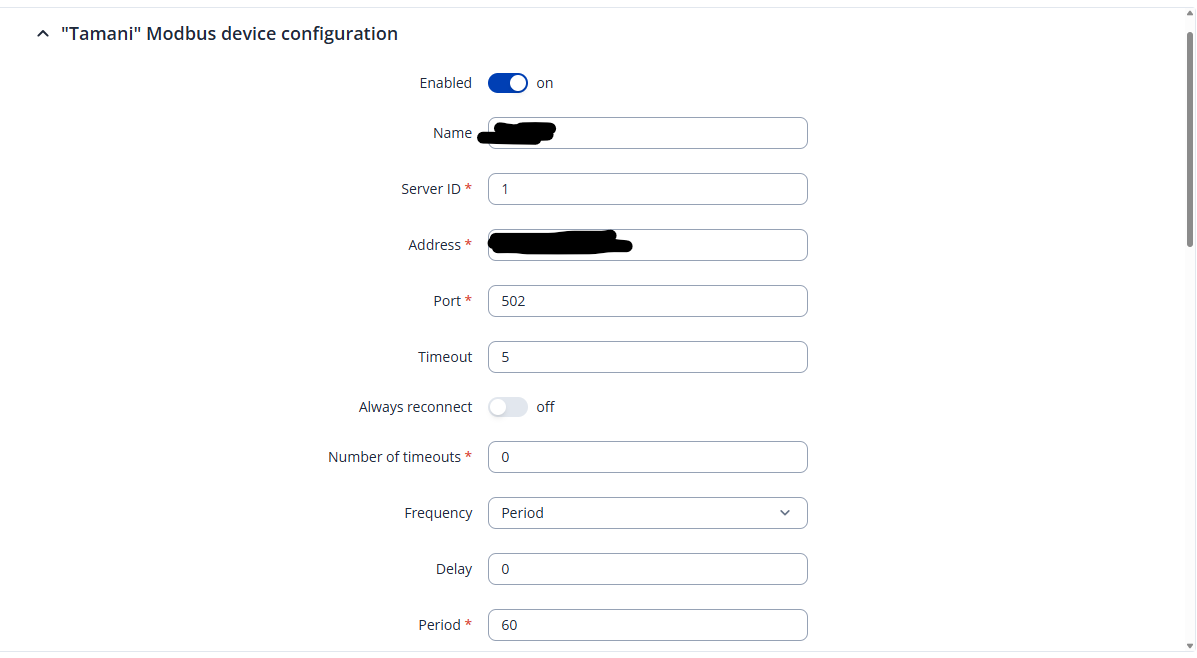Viewport: 1197px width, 658px height.
Task: Select the Period field showing 60
Action: 647,625
